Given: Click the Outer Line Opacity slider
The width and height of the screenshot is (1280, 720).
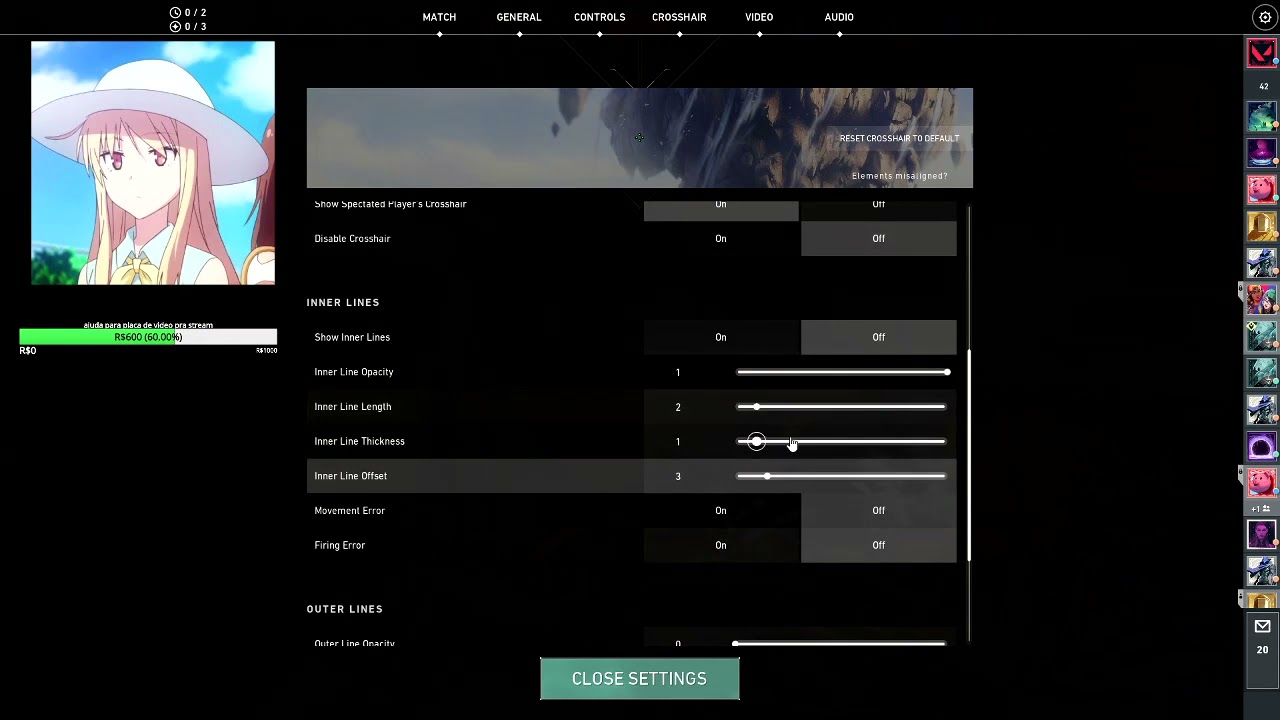Looking at the screenshot, I should point(841,643).
